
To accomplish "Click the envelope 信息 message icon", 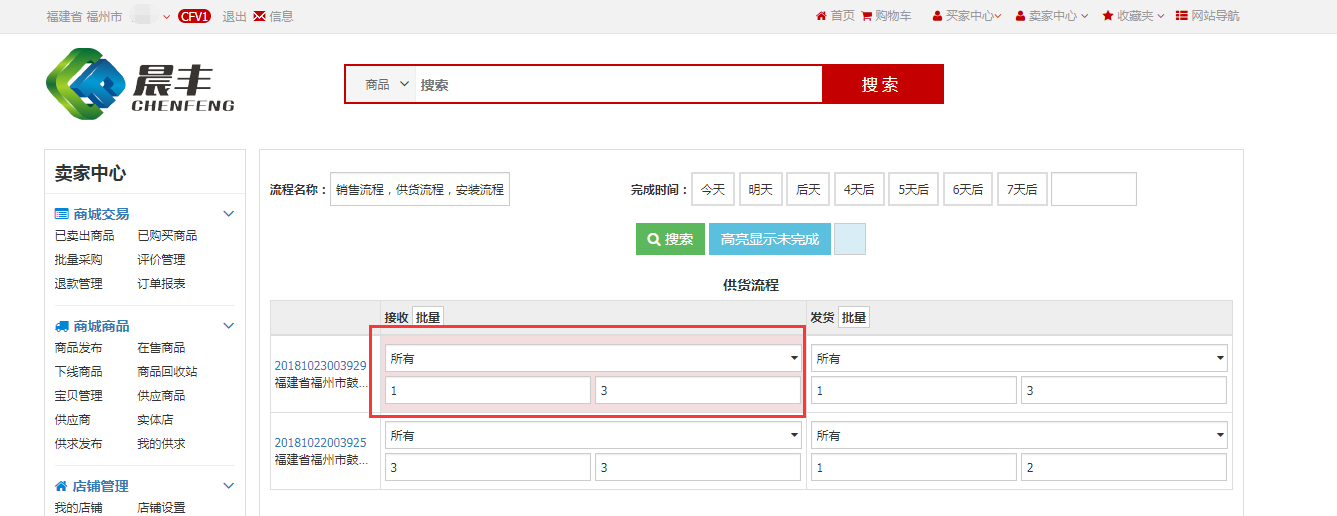I will tap(259, 16).
